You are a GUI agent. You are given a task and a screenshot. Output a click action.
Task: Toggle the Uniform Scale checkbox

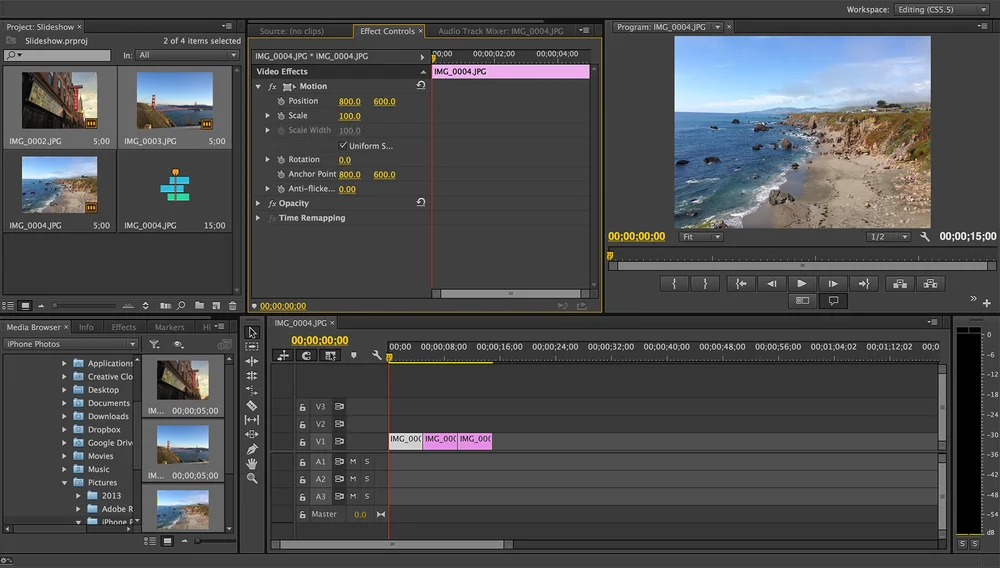click(x=343, y=146)
